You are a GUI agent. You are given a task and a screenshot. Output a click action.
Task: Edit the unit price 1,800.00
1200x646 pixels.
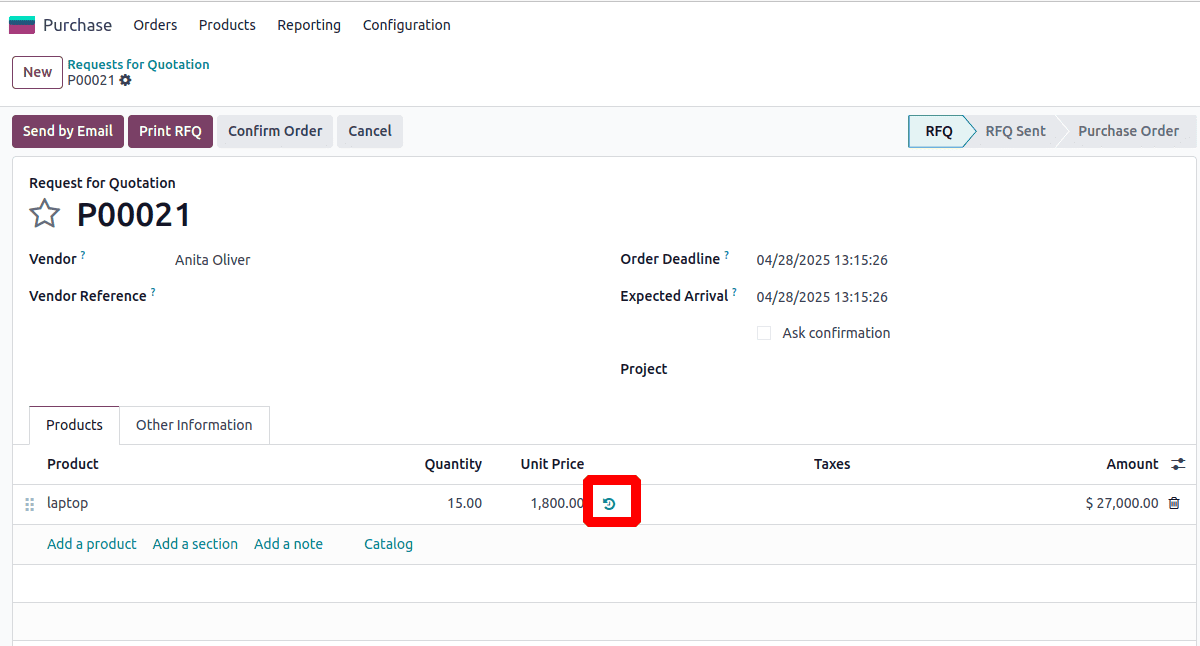pos(557,504)
